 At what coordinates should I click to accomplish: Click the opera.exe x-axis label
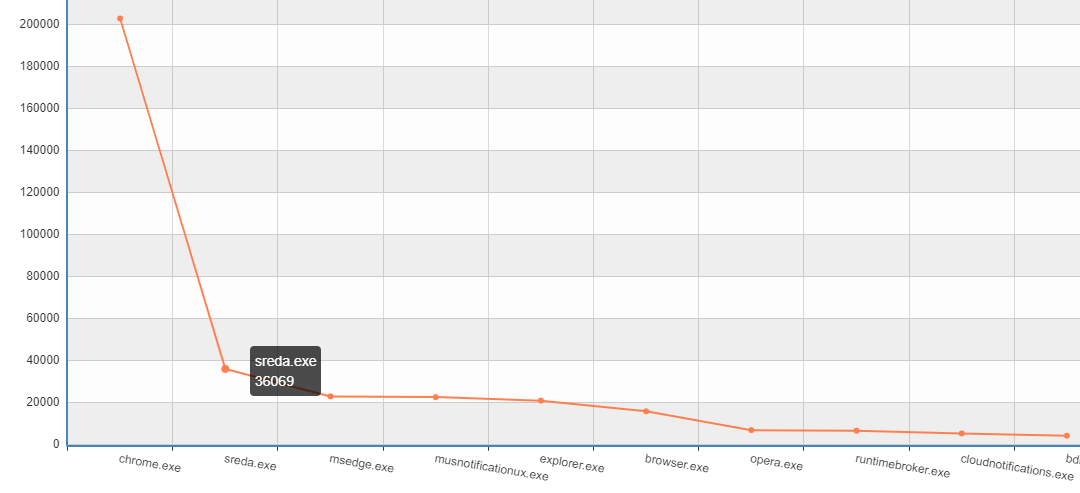pyautogui.click(x=776, y=465)
